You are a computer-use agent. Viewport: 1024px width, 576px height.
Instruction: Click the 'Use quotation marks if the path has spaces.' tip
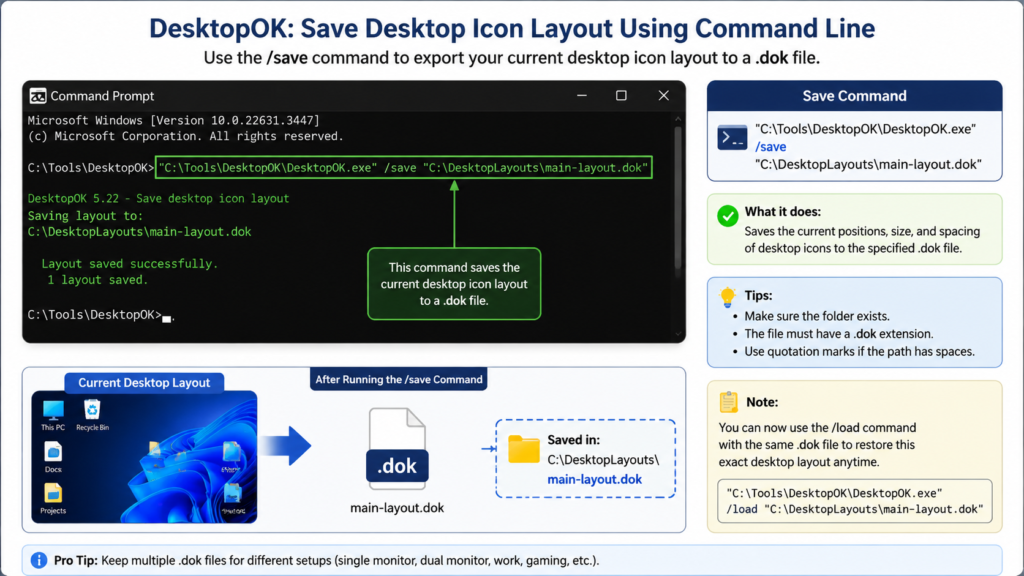click(x=859, y=351)
